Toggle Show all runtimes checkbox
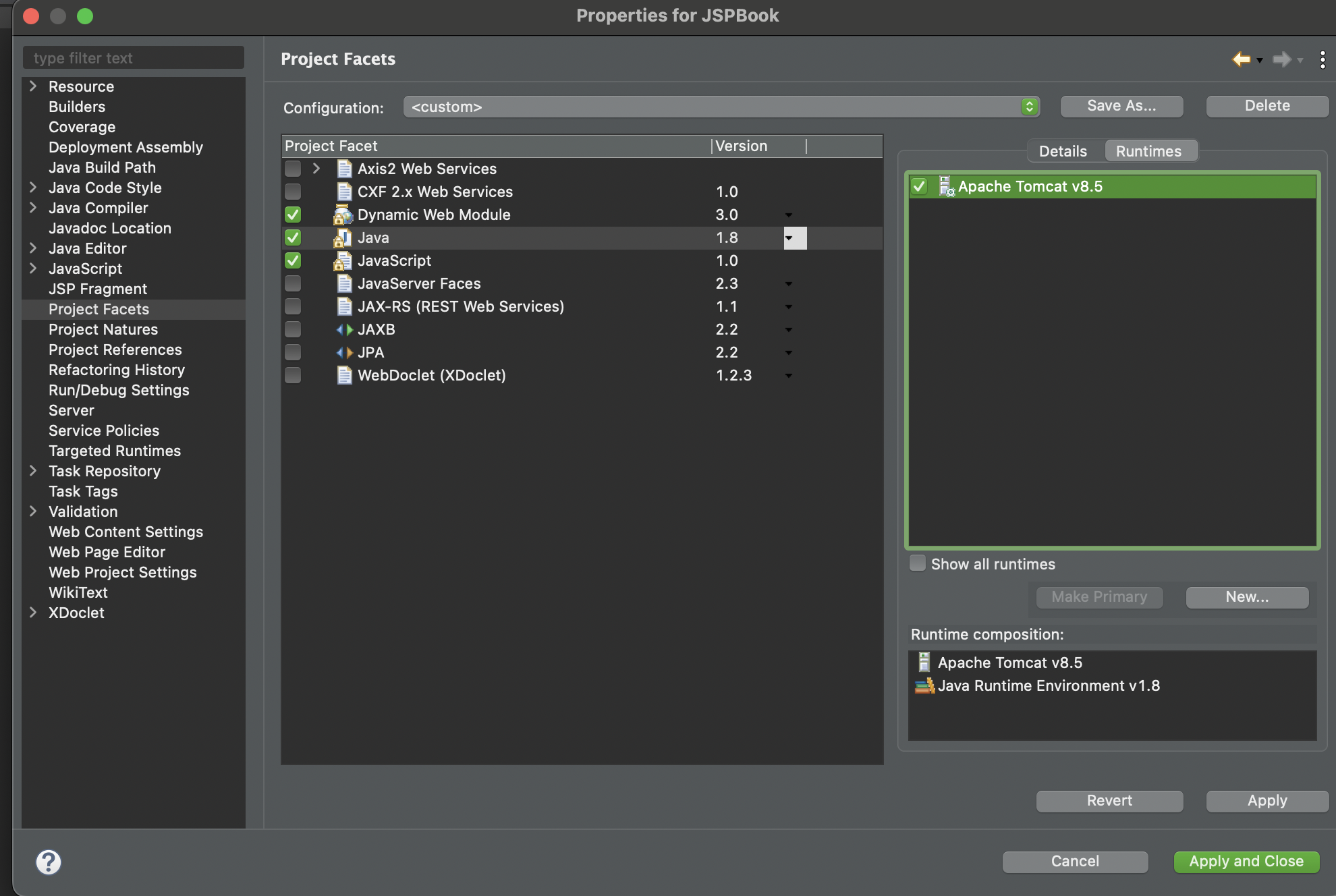The height and width of the screenshot is (896, 1336). pos(918,563)
